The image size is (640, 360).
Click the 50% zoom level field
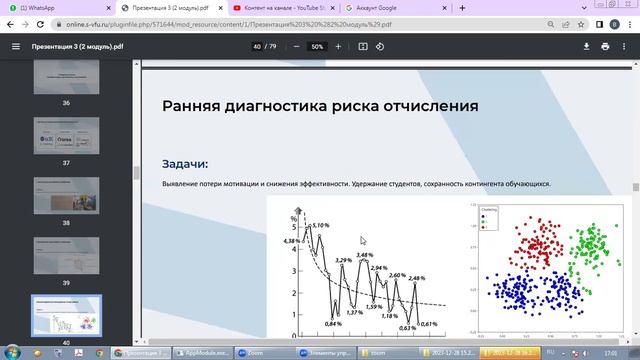click(317, 47)
